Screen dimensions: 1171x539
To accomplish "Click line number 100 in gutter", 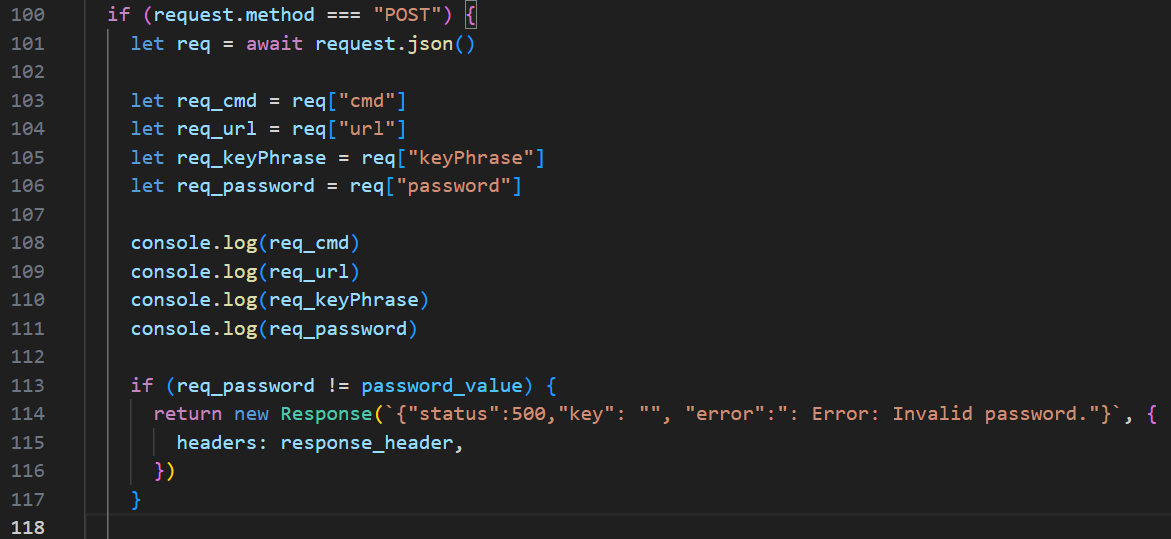I will (27, 16).
